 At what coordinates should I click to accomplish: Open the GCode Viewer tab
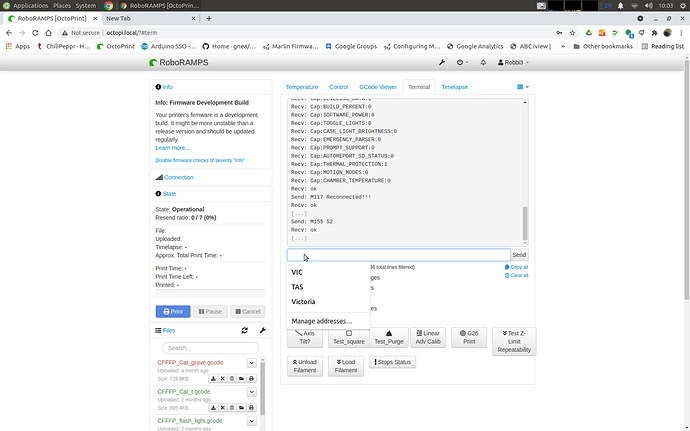pos(378,87)
